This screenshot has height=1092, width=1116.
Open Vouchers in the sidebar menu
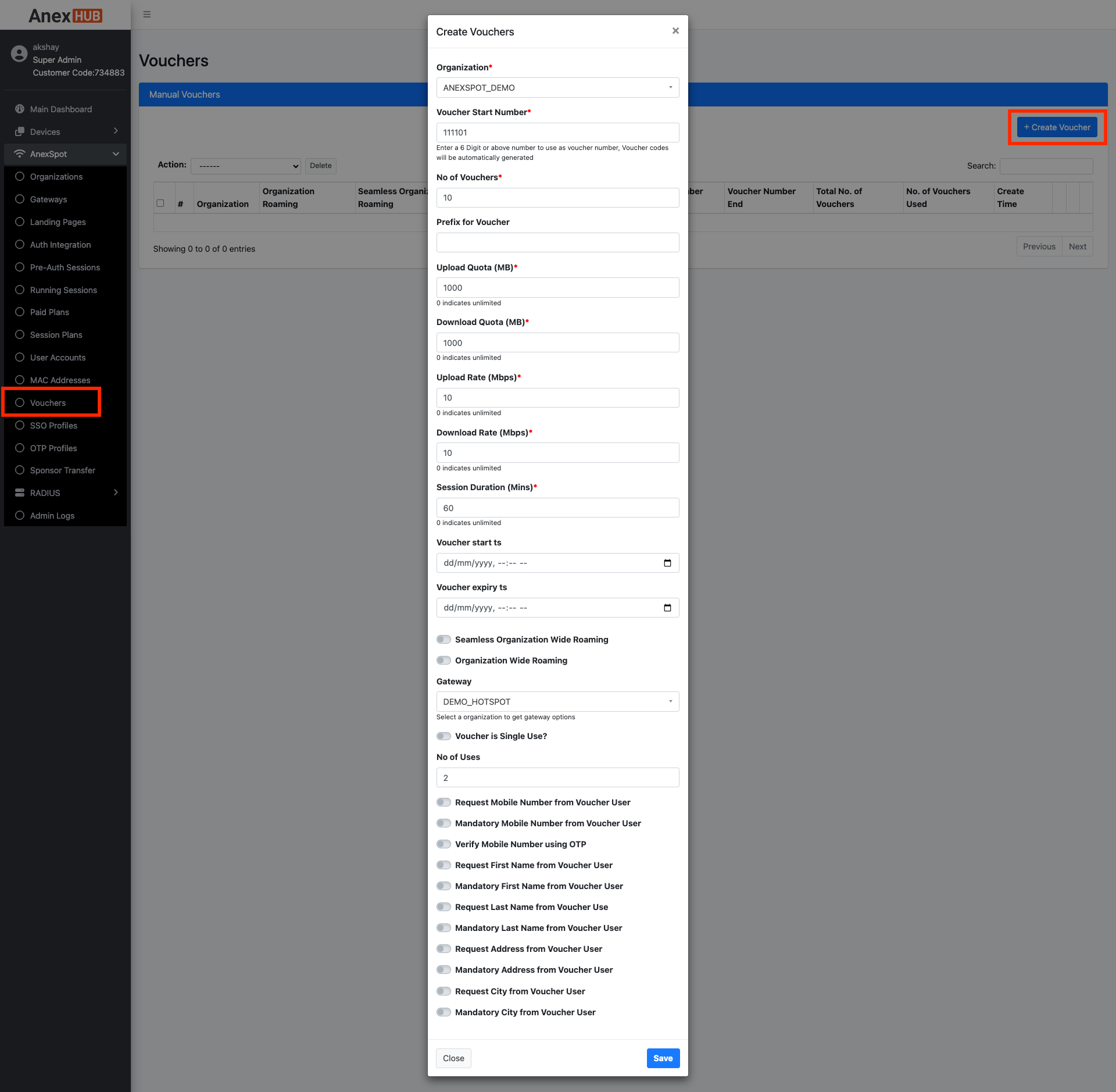[x=48, y=403]
